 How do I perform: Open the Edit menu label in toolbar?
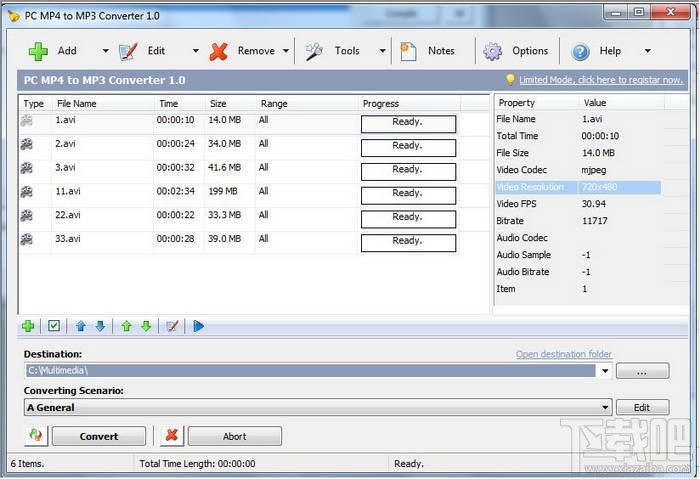[x=156, y=51]
